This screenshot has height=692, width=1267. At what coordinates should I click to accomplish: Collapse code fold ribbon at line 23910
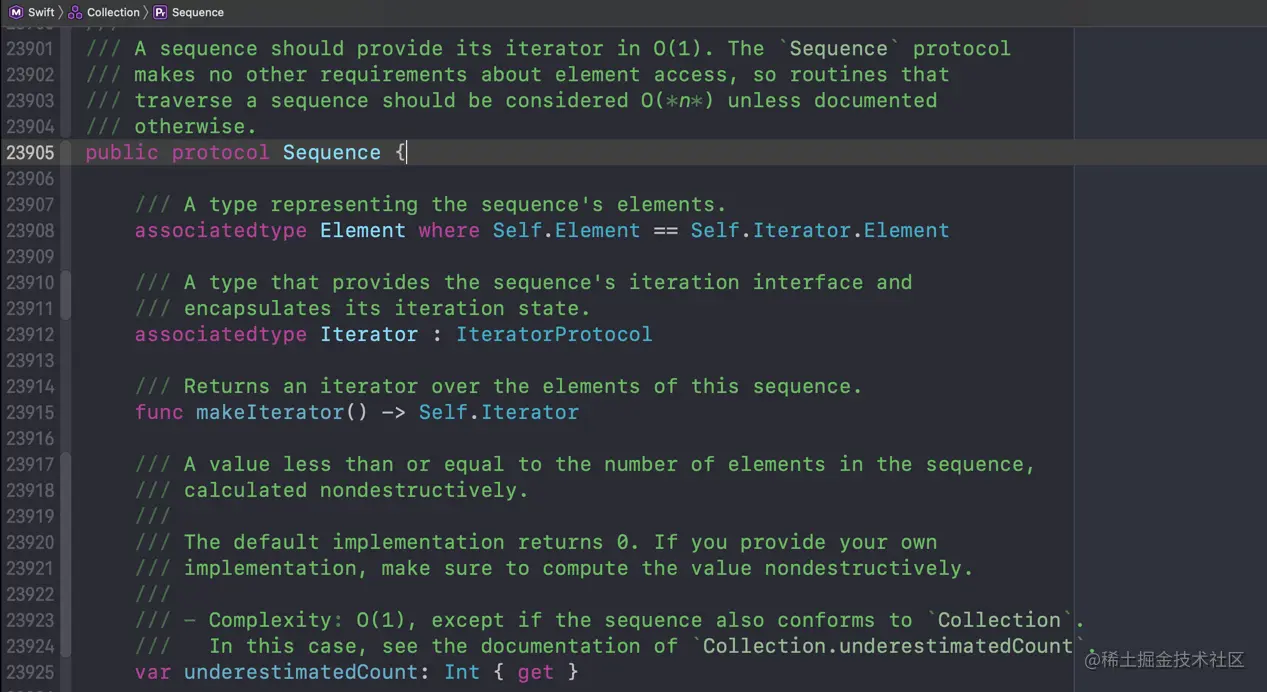(x=66, y=295)
